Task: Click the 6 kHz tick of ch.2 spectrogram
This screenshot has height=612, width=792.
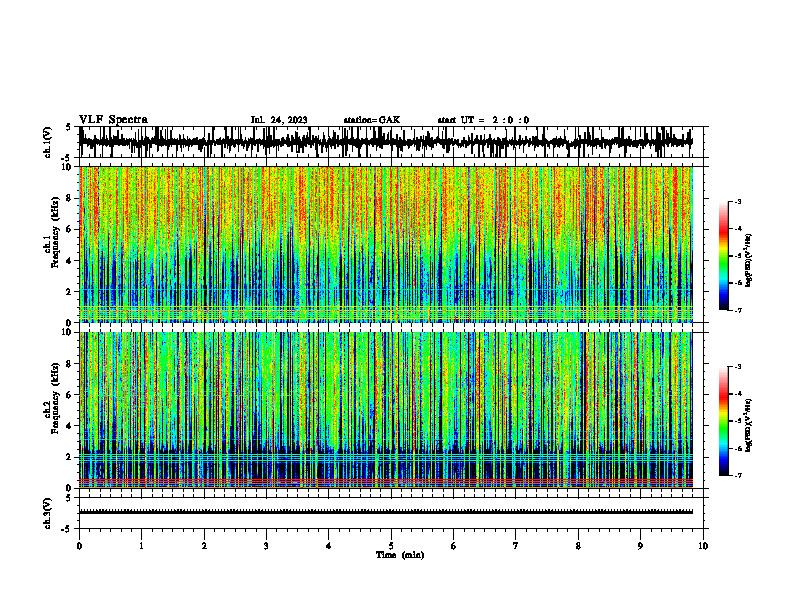Action: point(71,395)
